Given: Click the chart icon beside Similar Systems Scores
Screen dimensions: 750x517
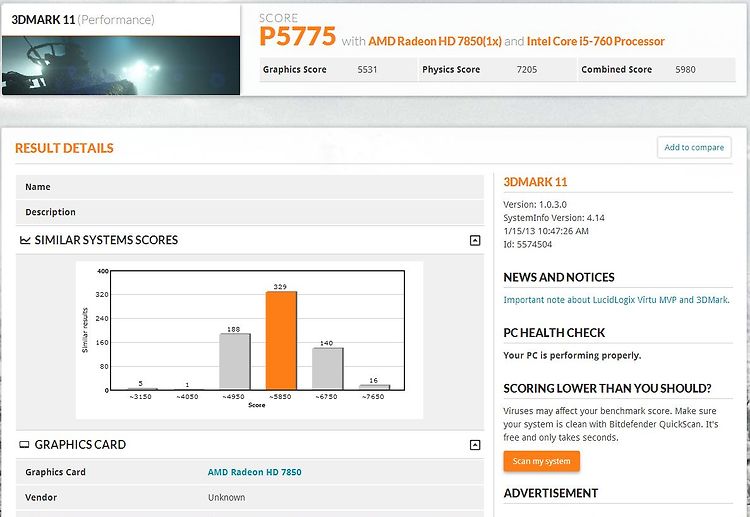Looking at the screenshot, I should click(x=25, y=240).
